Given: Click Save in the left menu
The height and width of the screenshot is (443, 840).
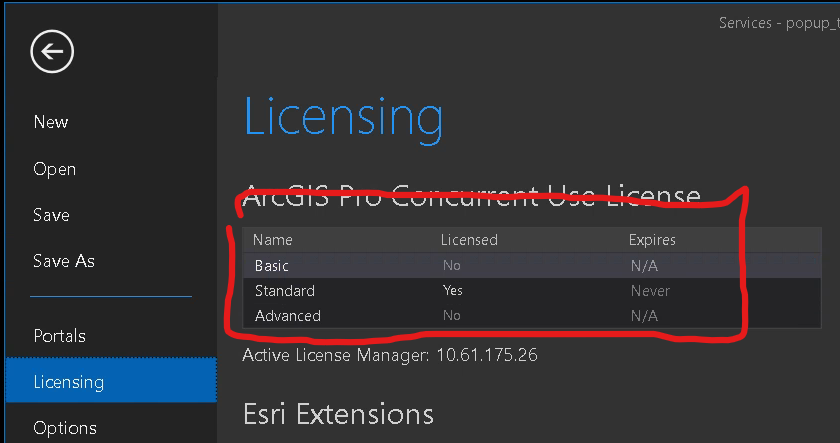Looking at the screenshot, I should coord(51,215).
